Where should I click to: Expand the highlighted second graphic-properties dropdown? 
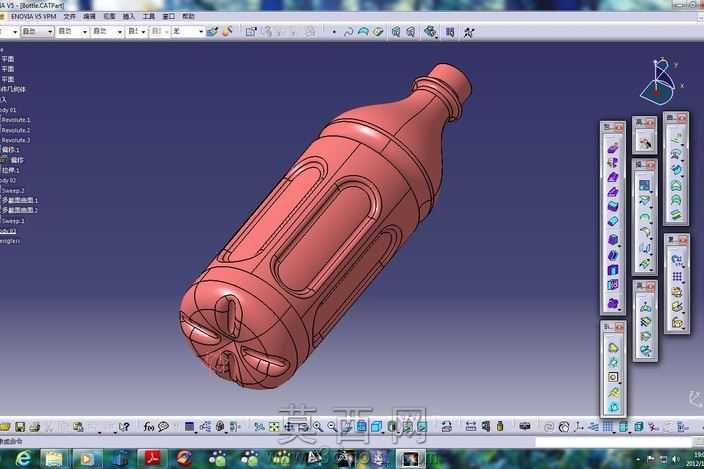click(x=38, y=31)
